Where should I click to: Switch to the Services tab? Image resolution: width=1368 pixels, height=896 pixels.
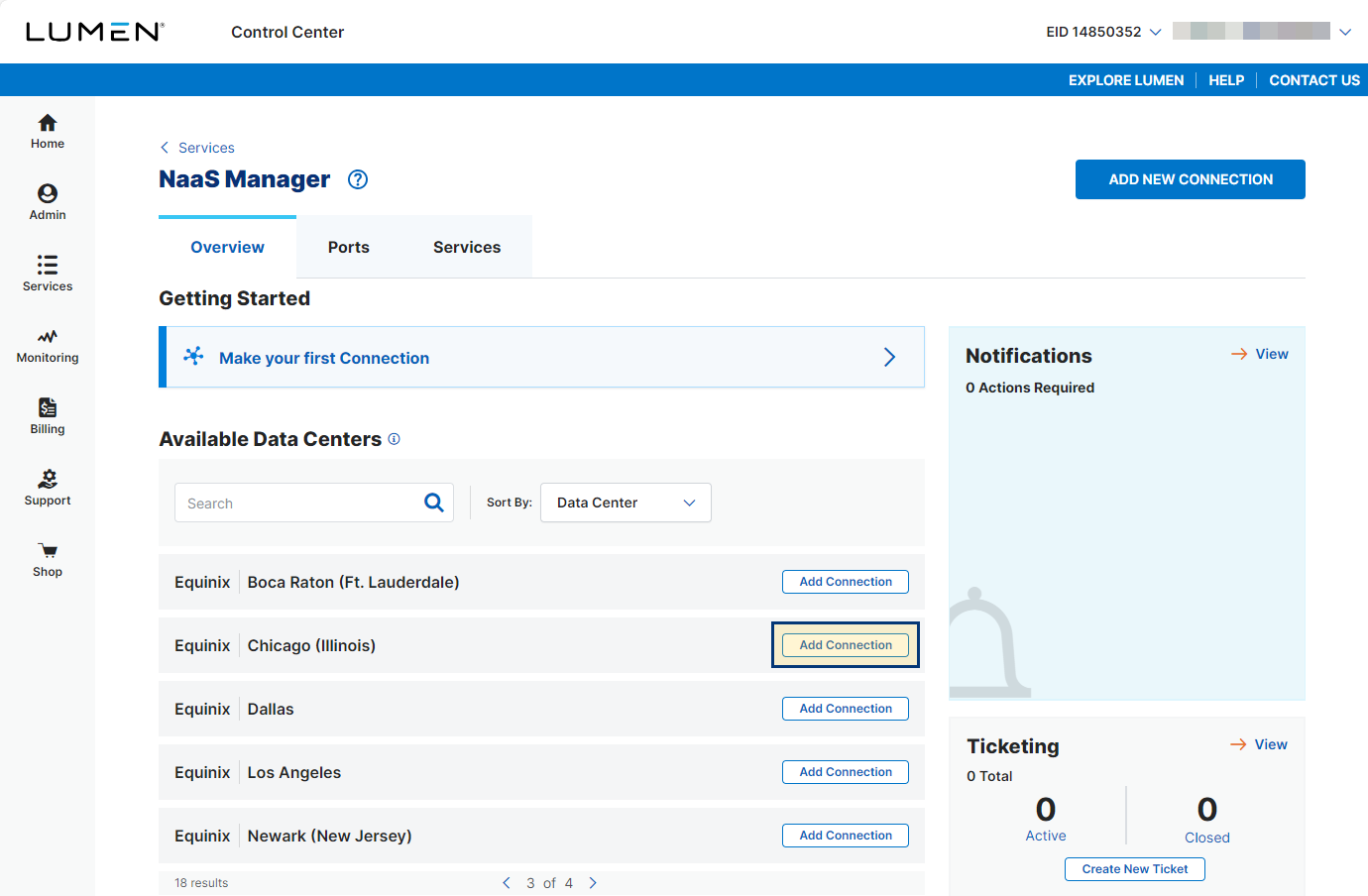click(467, 247)
